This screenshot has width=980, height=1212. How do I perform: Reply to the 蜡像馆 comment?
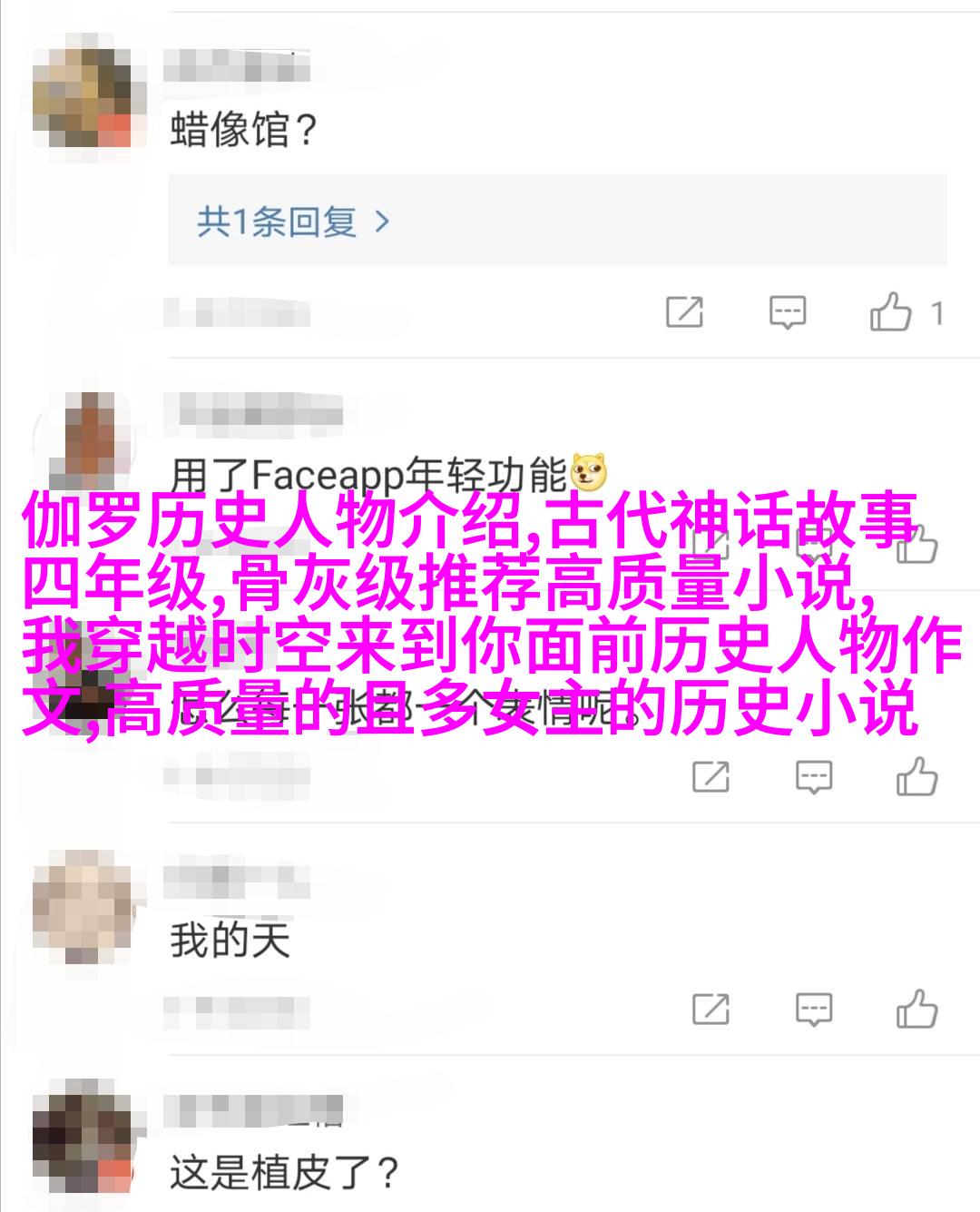point(787,312)
